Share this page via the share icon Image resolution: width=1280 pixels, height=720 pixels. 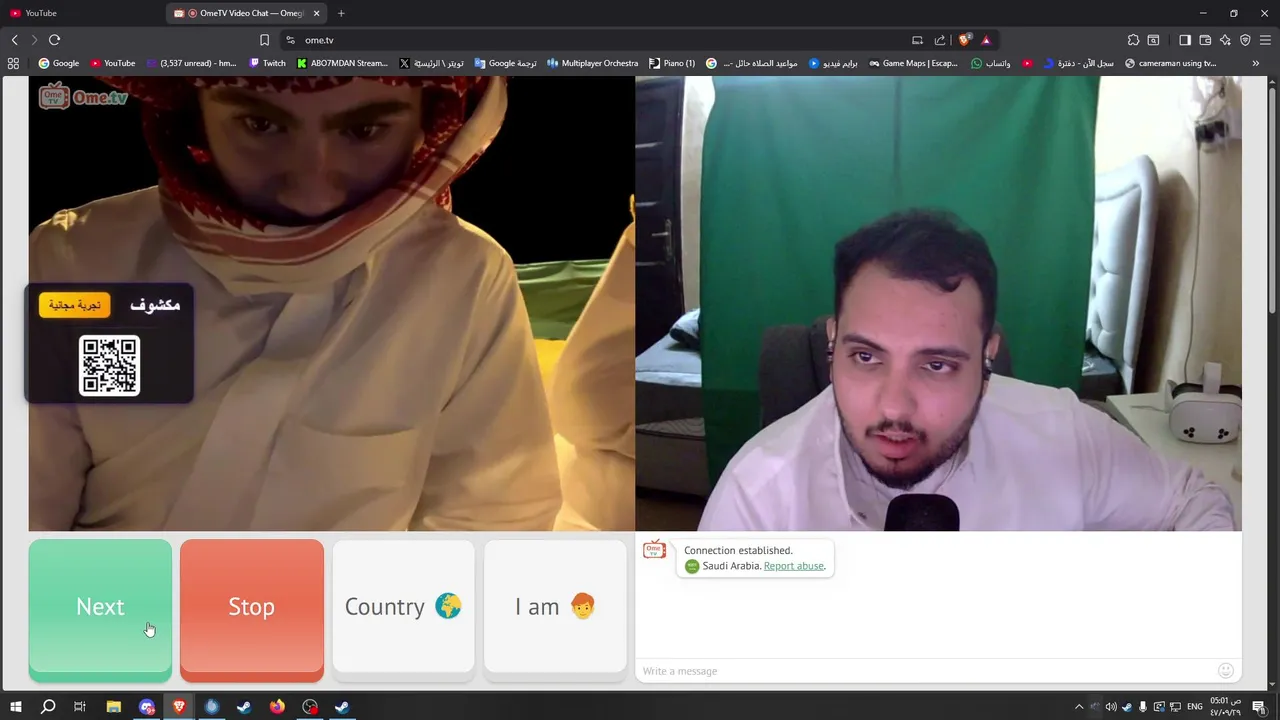(x=940, y=40)
